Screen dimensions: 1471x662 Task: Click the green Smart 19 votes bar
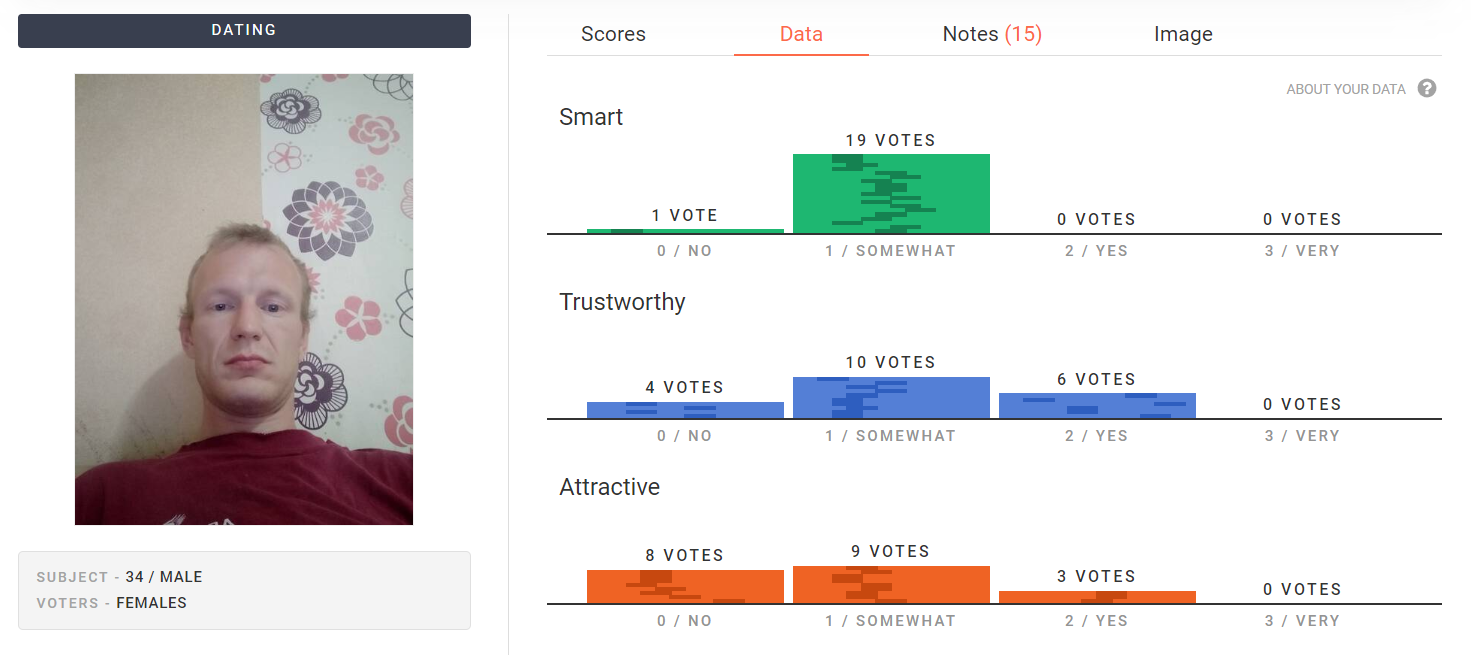pyautogui.click(x=891, y=194)
